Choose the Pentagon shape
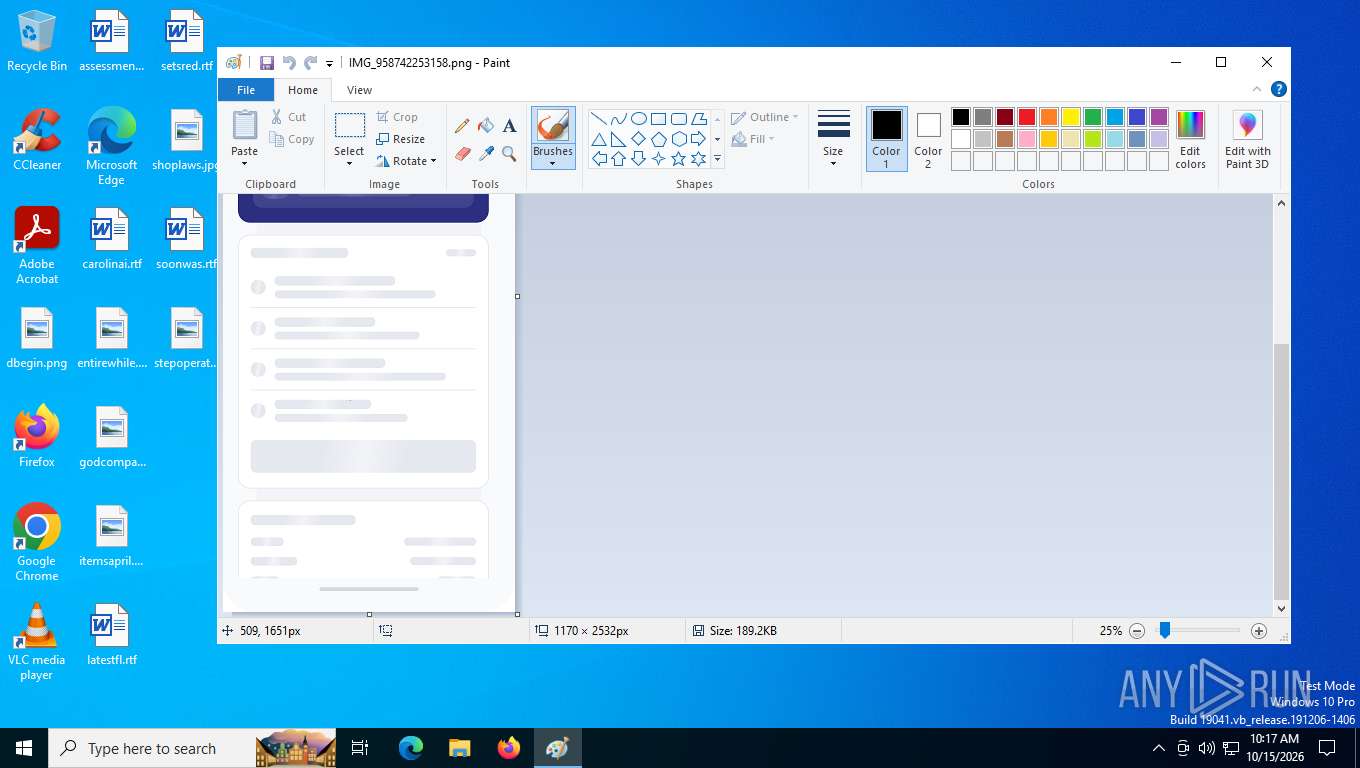 click(x=659, y=139)
